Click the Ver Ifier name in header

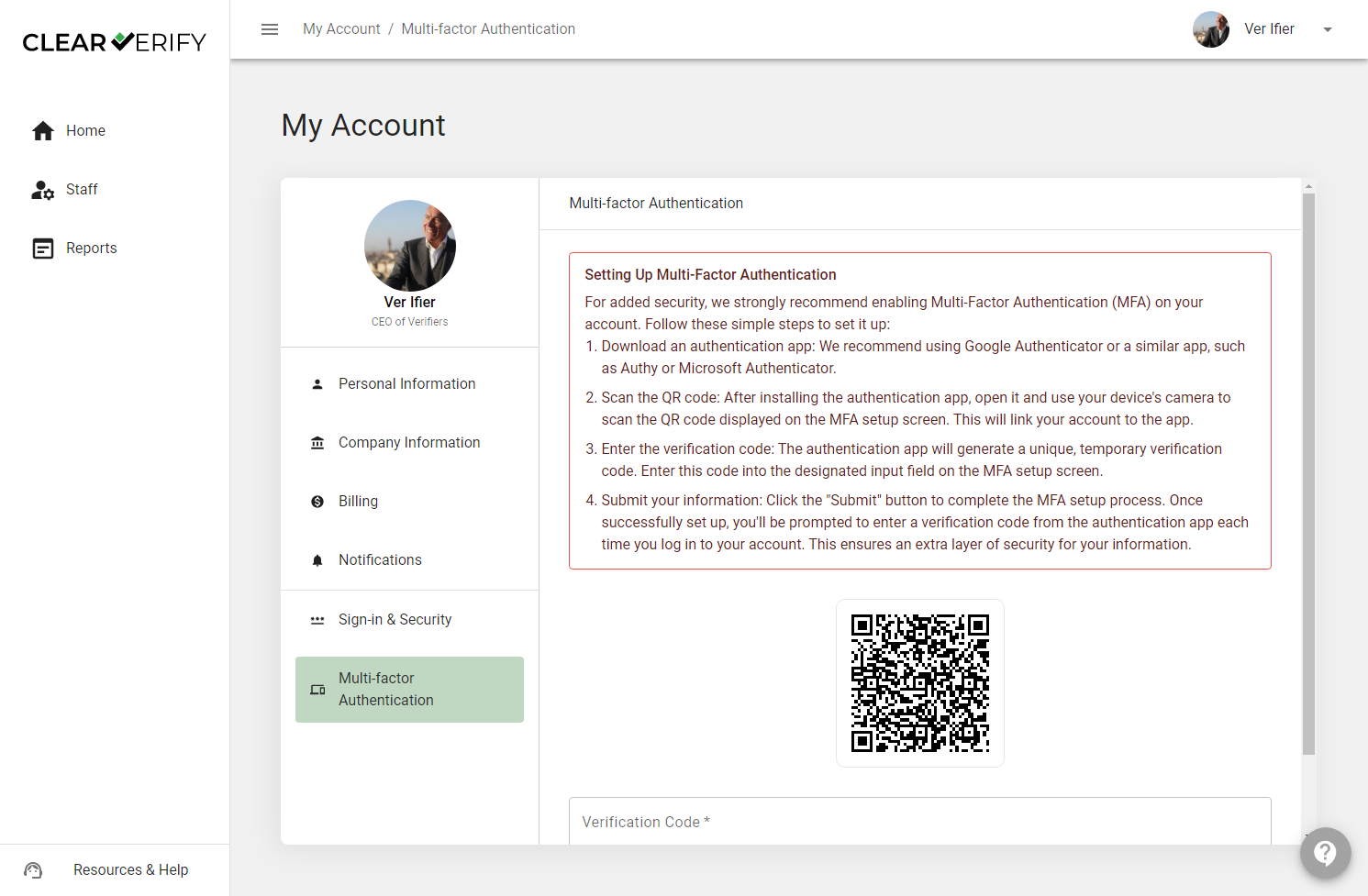tap(1269, 29)
